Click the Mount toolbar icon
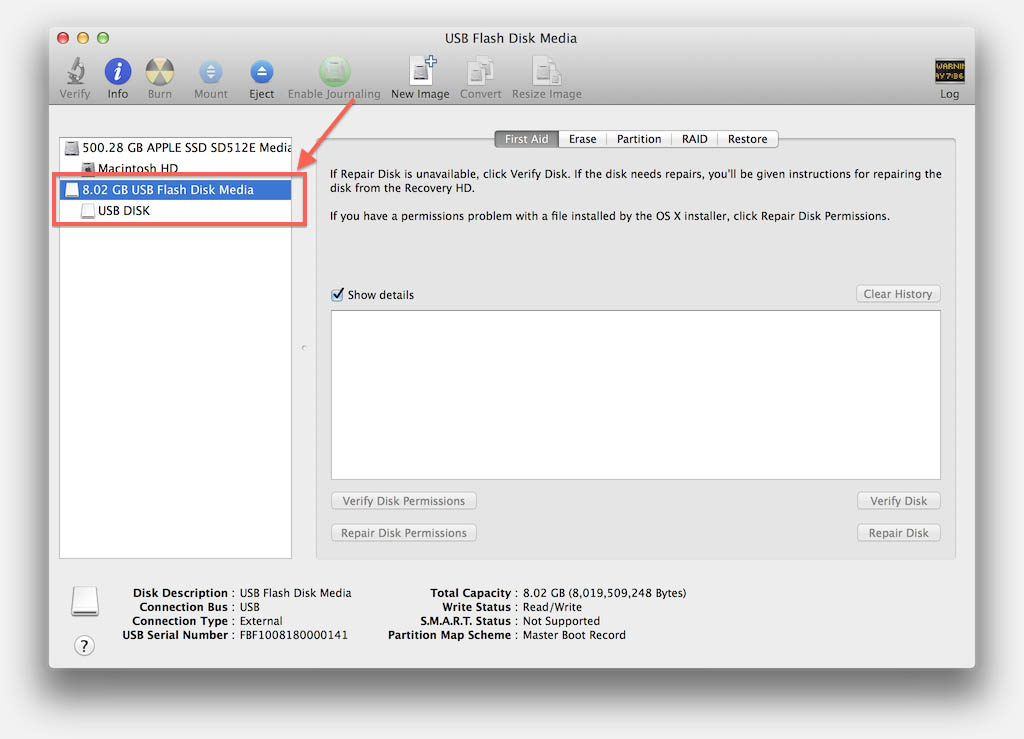This screenshot has width=1024, height=739. [x=210, y=70]
